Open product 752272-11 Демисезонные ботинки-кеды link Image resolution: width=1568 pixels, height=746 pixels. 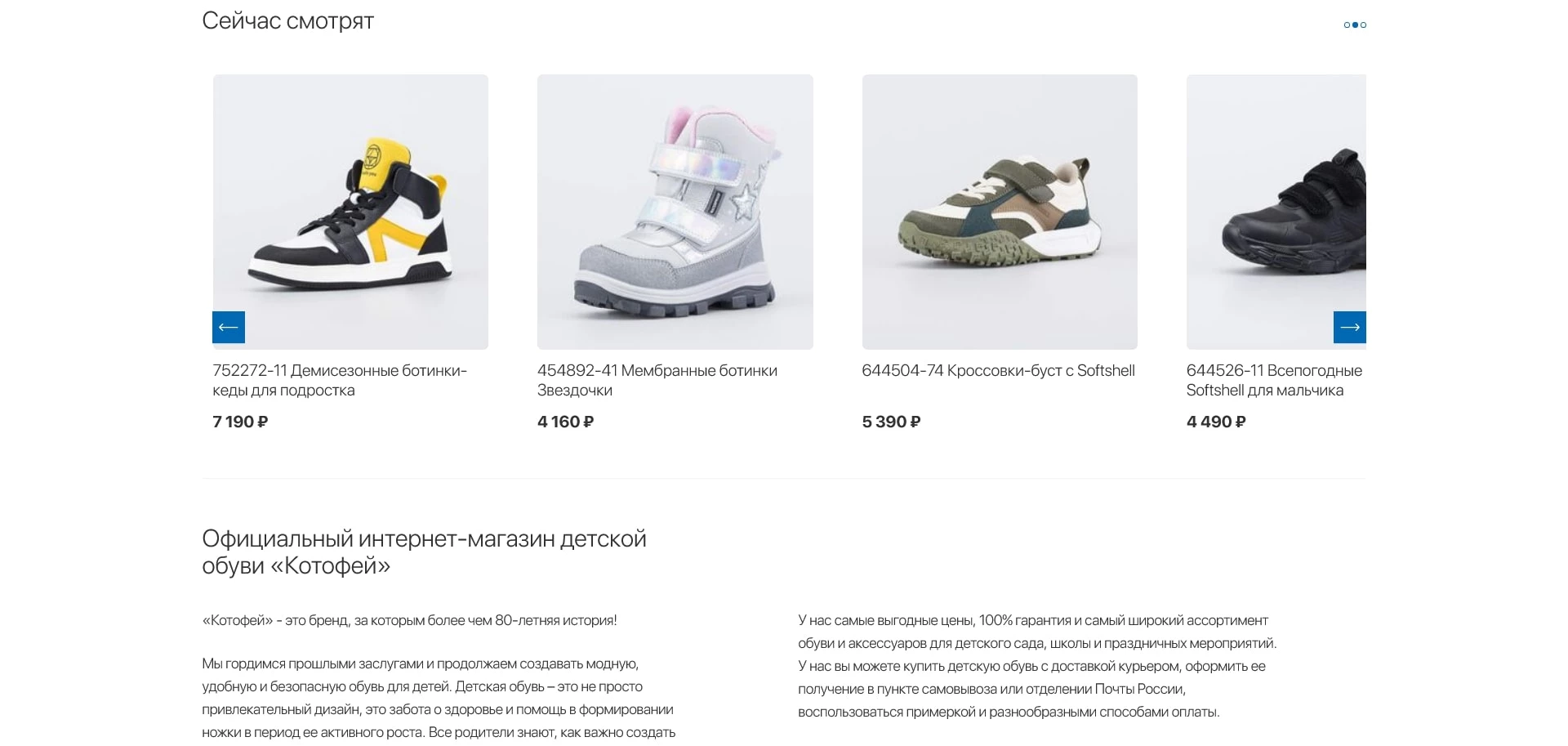coord(340,380)
